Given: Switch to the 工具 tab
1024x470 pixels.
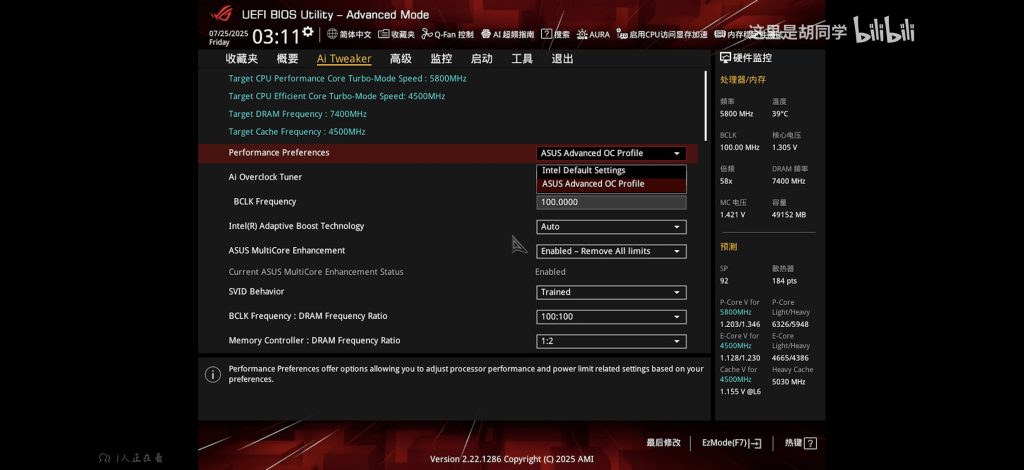Looking at the screenshot, I should [522, 59].
